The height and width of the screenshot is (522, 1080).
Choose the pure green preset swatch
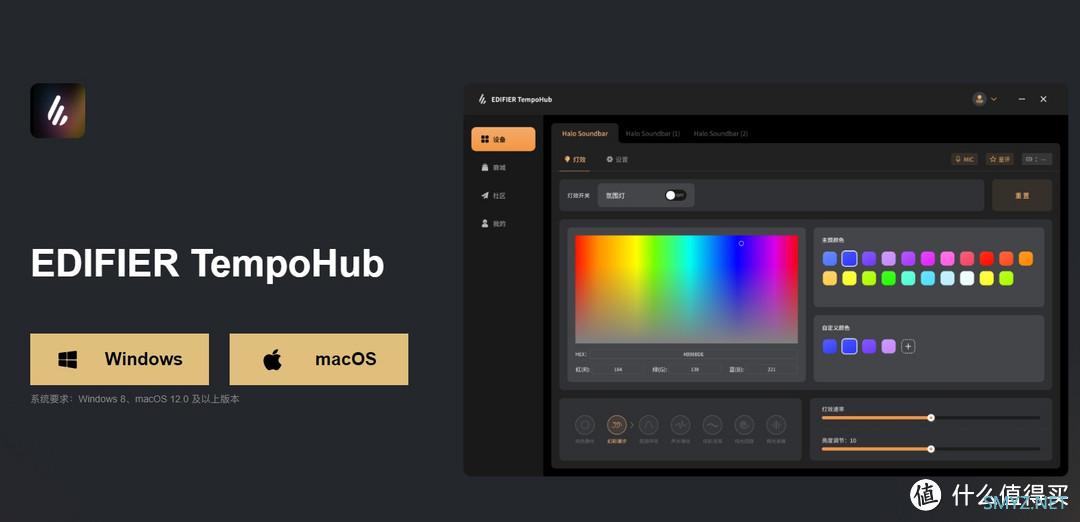(889, 278)
